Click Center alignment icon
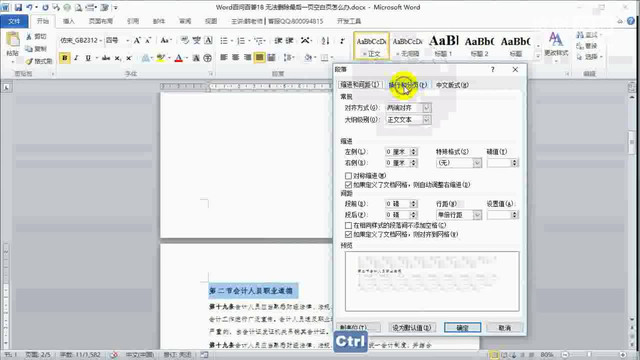The image size is (640, 360). (x=236, y=58)
